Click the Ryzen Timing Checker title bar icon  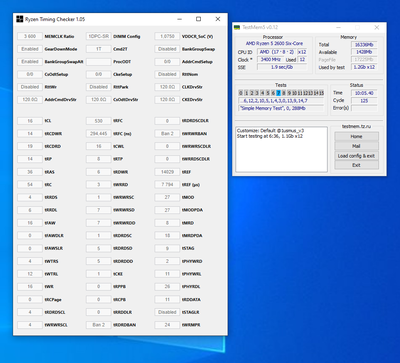20,19
